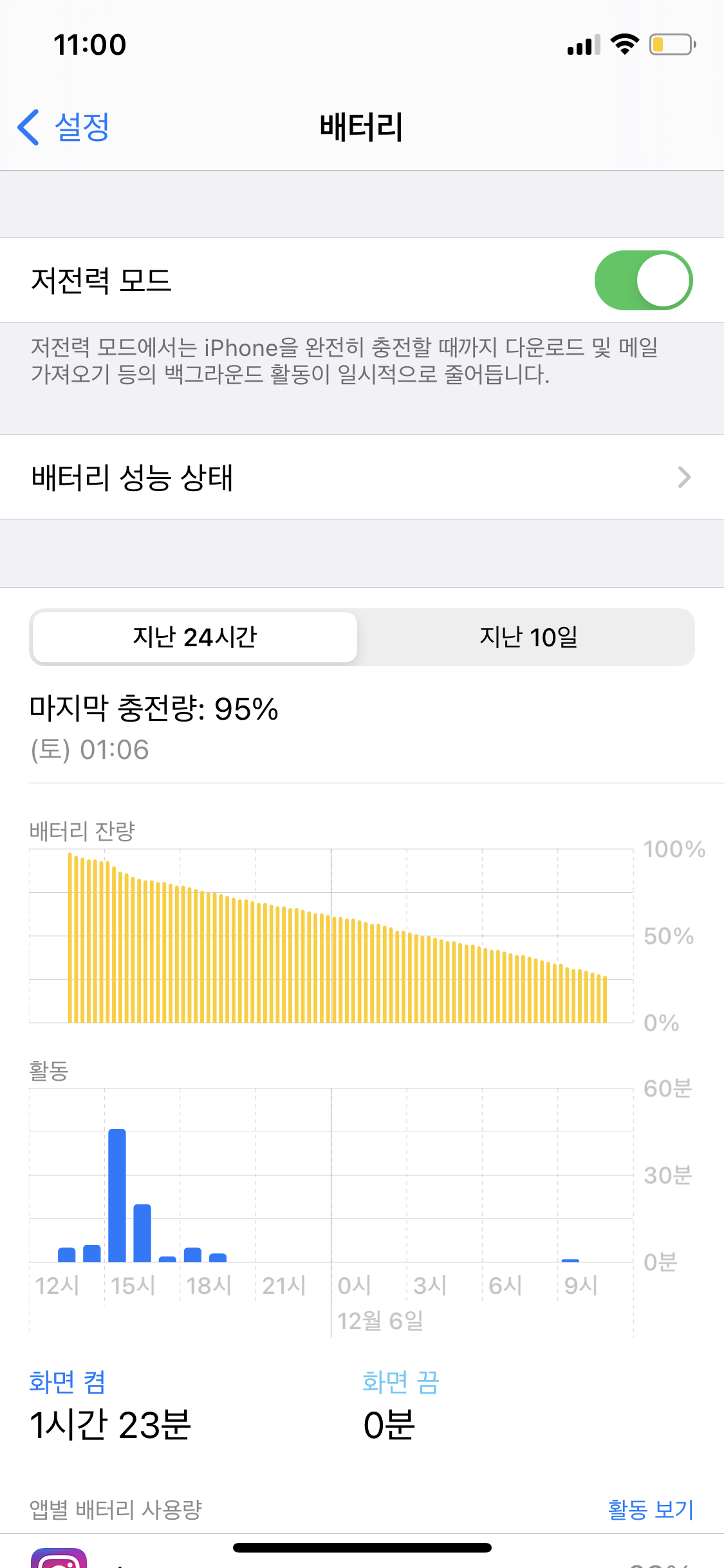Tap the 화면 켬 label

click(x=68, y=1382)
